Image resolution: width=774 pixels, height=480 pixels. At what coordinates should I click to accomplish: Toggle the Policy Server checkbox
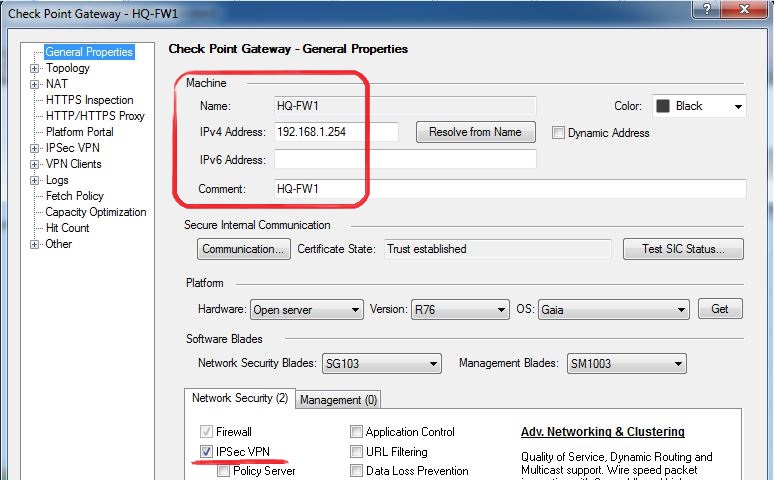pyautogui.click(x=224, y=471)
